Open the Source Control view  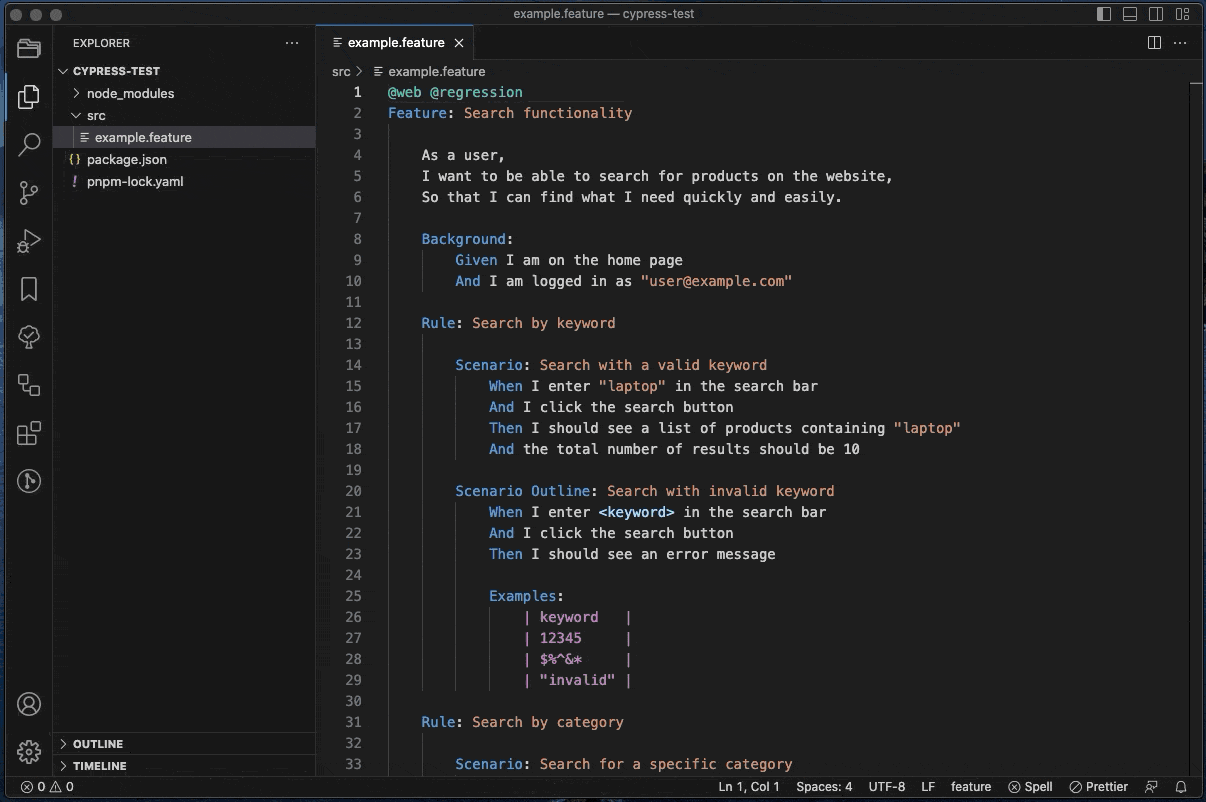pos(29,193)
